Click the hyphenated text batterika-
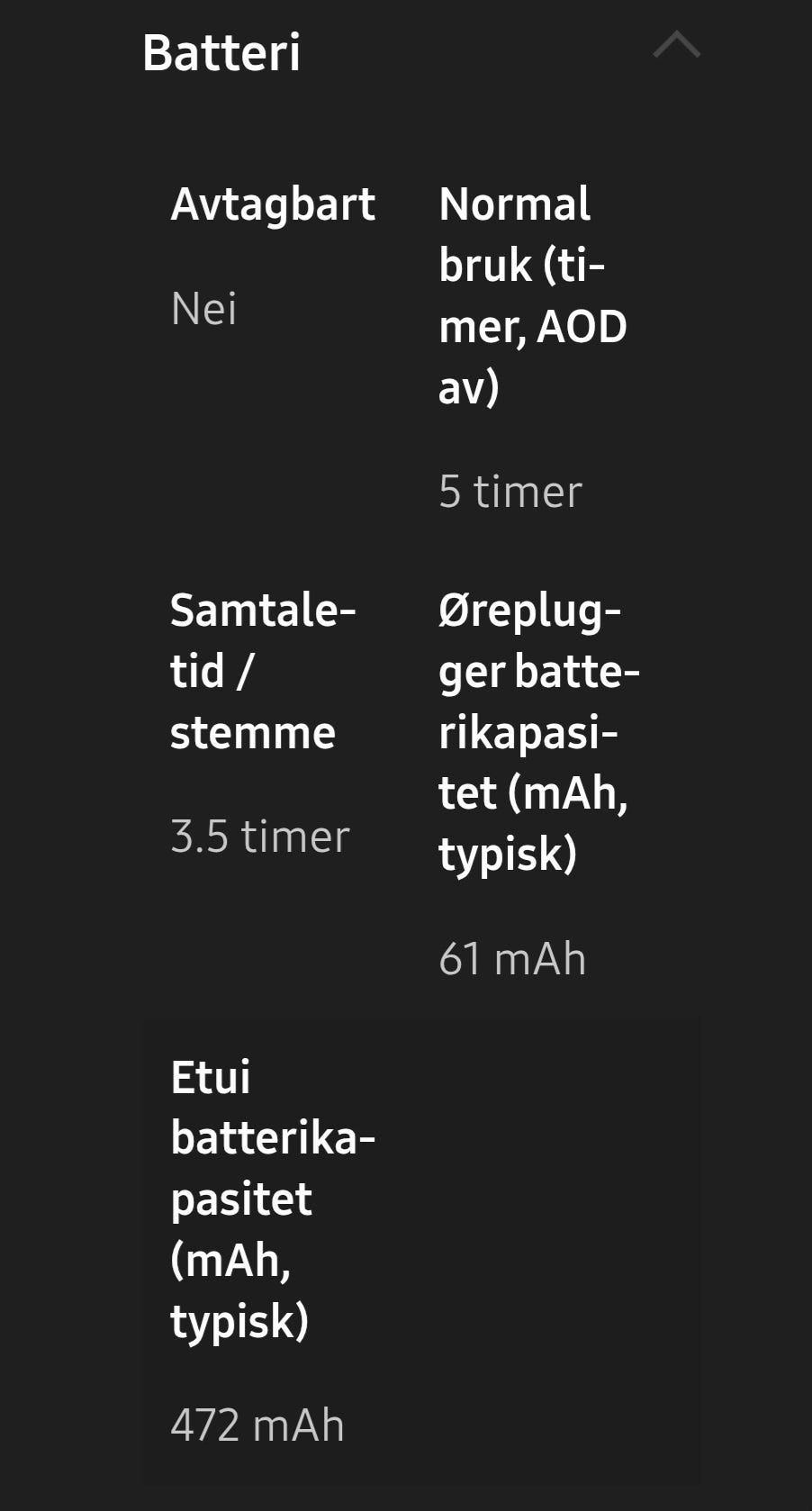The image size is (812, 1511). coord(273,1138)
